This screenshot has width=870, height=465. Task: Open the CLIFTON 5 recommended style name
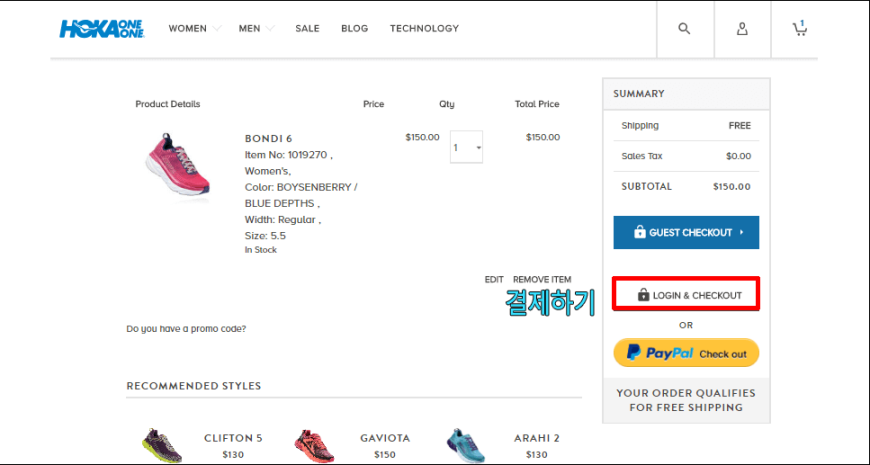pos(233,438)
